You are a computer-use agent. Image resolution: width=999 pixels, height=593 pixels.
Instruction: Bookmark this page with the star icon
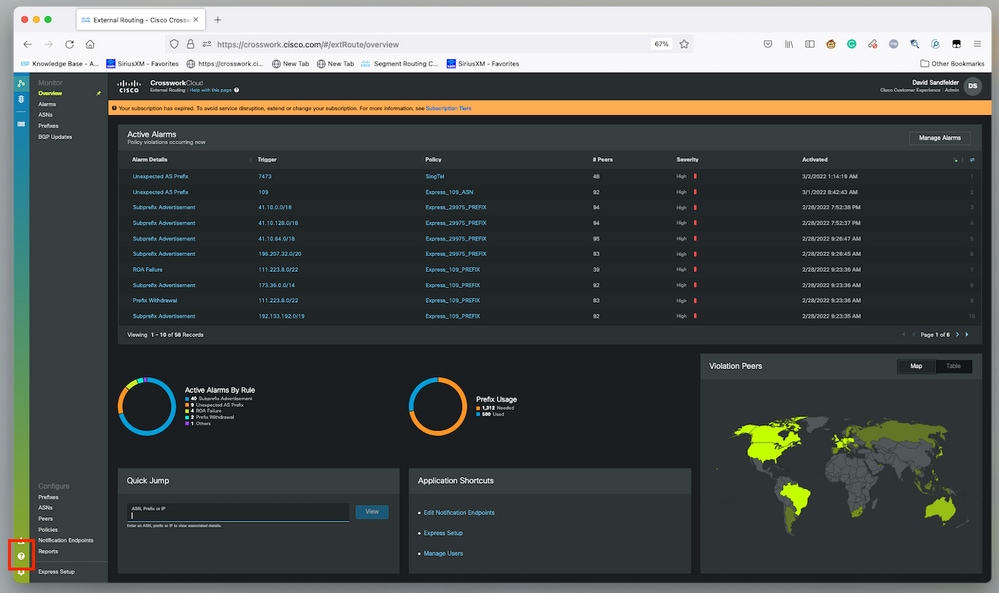point(684,45)
